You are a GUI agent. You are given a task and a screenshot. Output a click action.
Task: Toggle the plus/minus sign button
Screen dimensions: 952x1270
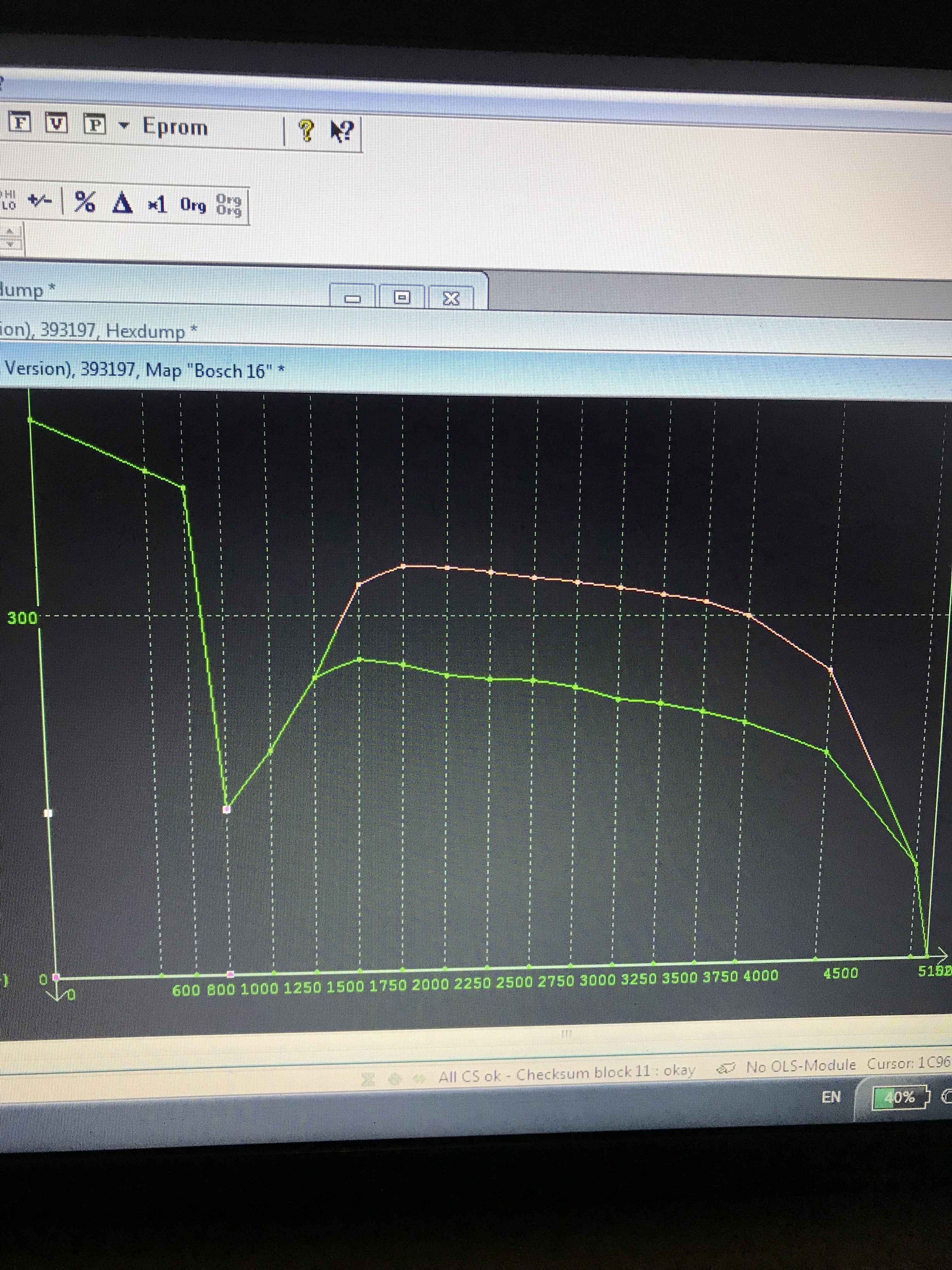40,200
